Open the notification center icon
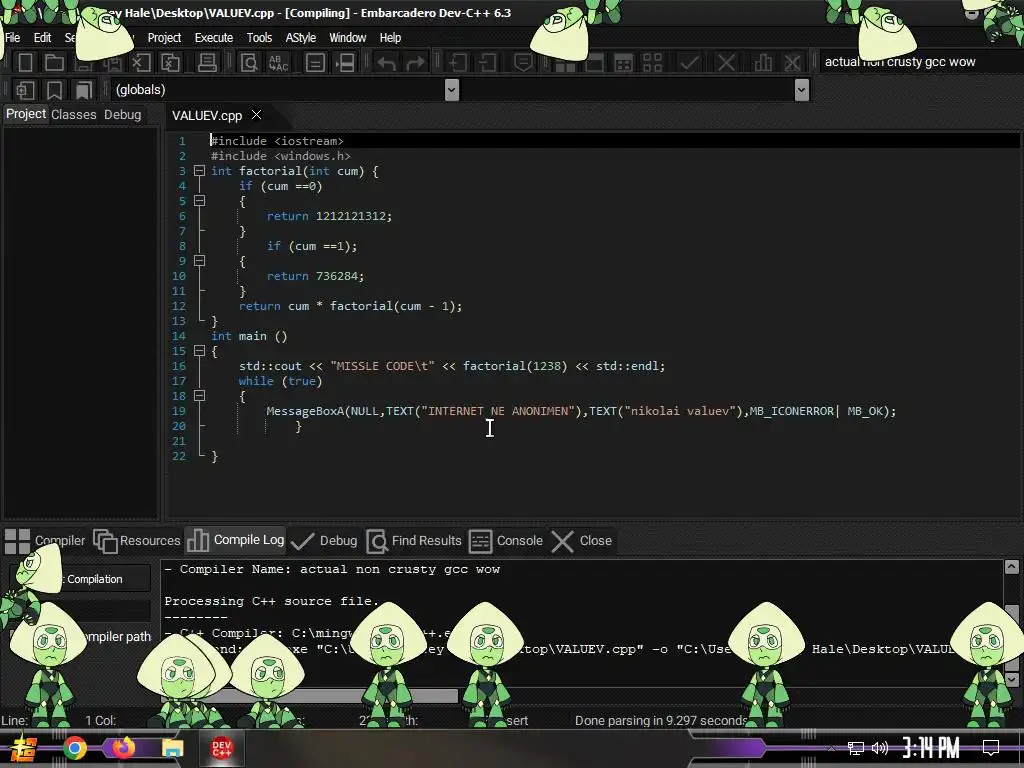Screen dimensions: 1024x768 (991, 748)
